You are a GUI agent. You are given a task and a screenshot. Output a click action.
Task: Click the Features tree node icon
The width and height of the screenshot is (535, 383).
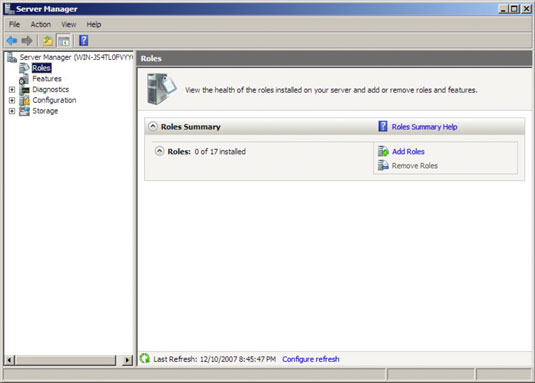(24, 79)
